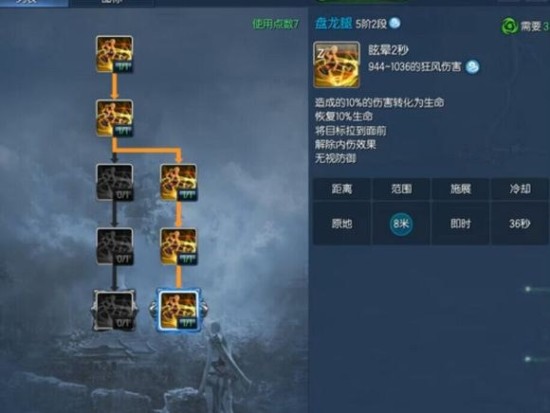The height and width of the screenshot is (413, 550).
Task: Select the active orange third-tier skill node
Action: coord(179,182)
